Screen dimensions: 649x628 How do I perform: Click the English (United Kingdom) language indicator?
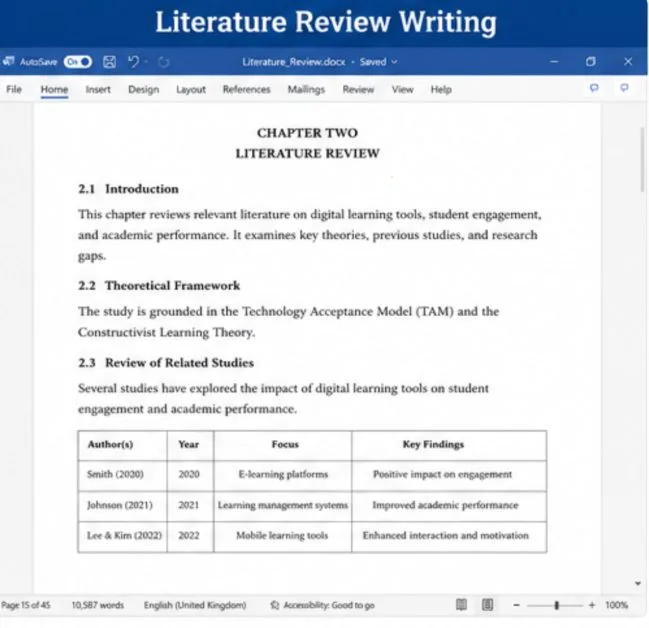point(195,605)
